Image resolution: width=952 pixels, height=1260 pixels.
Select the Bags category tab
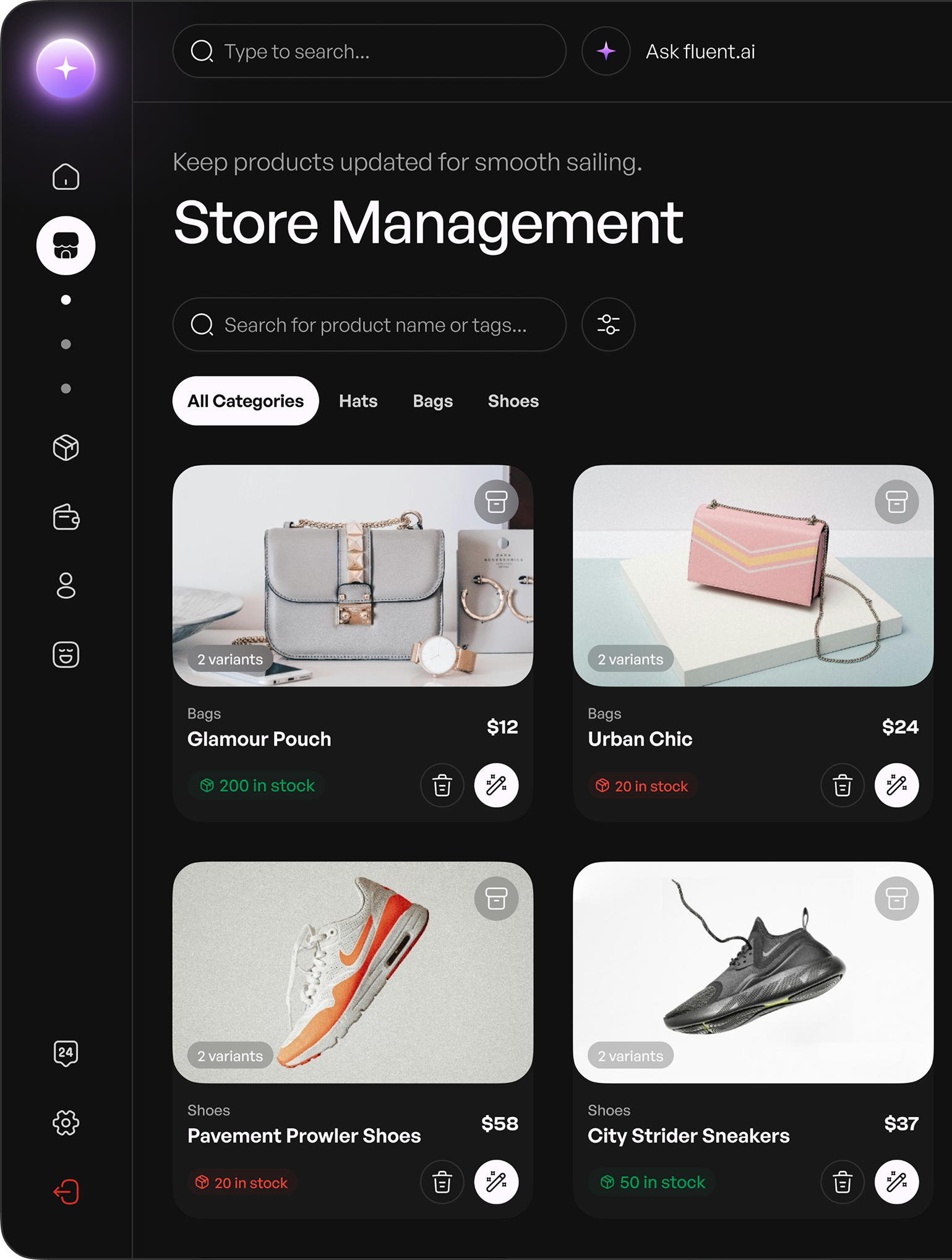(432, 401)
